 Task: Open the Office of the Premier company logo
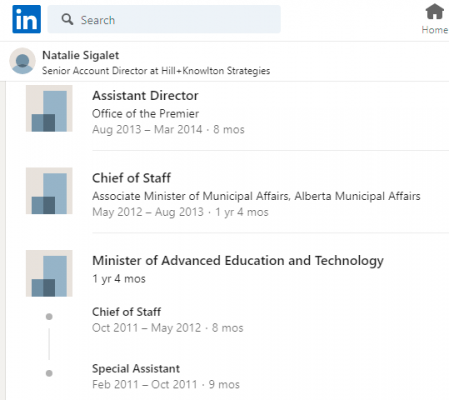(49, 108)
